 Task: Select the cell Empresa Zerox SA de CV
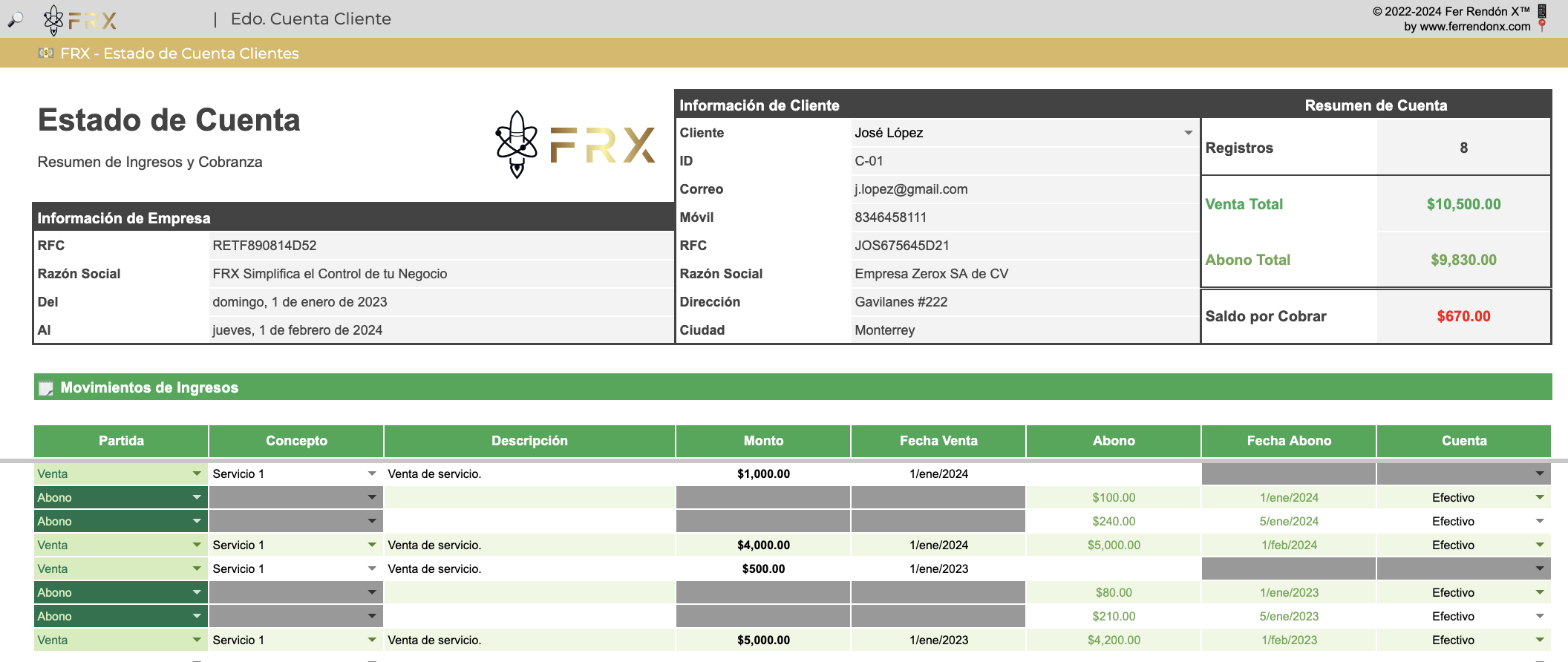pos(1025,274)
